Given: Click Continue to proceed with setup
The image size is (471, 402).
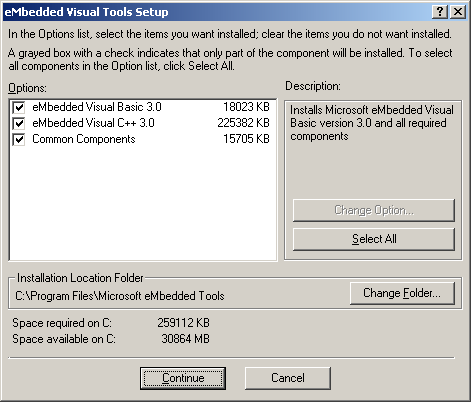Looking at the screenshot, I should [x=183, y=378].
